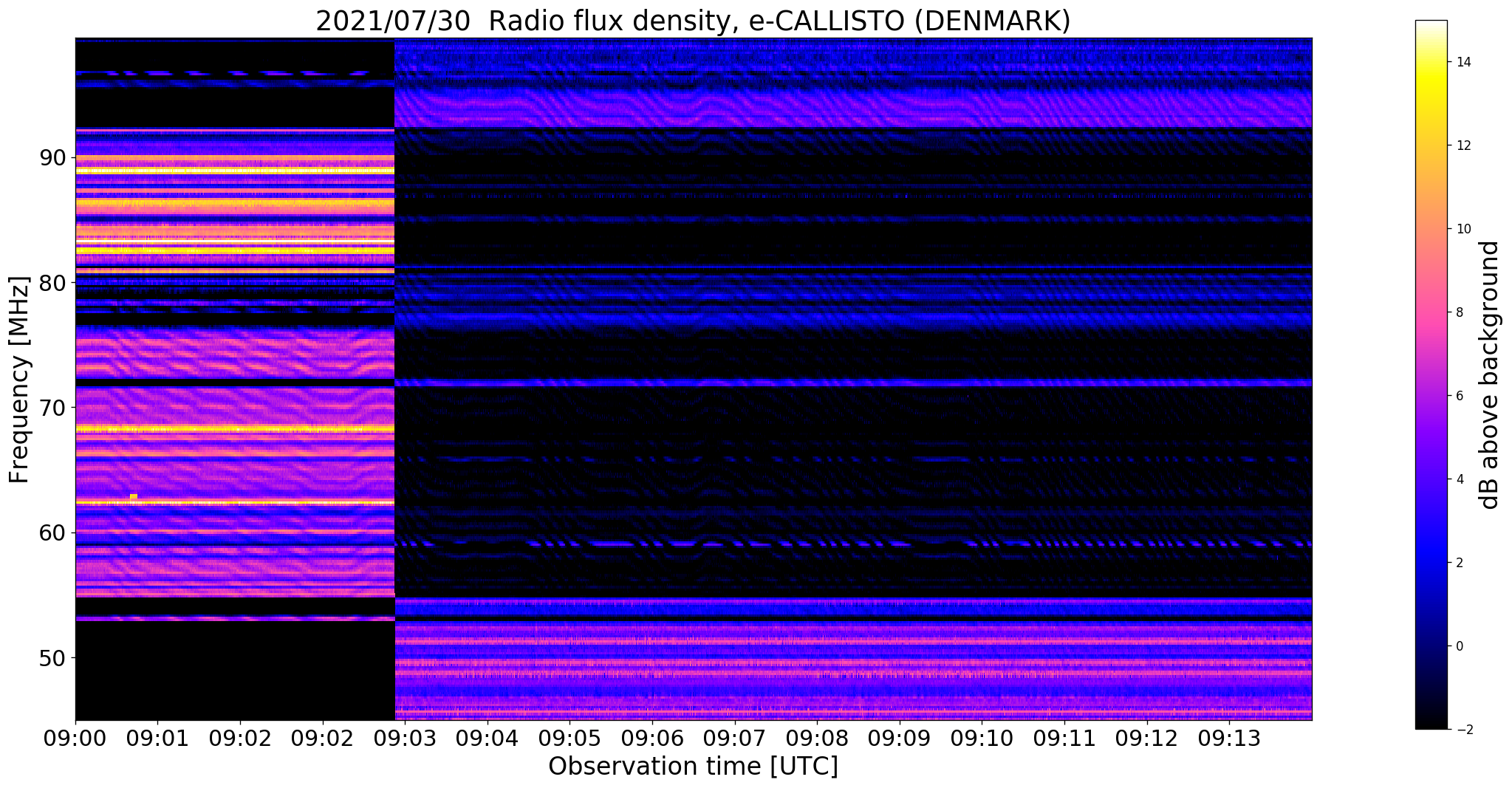This screenshot has height=788, width=1512.
Task: Click the color bar gradient
Action: (x=1431, y=374)
